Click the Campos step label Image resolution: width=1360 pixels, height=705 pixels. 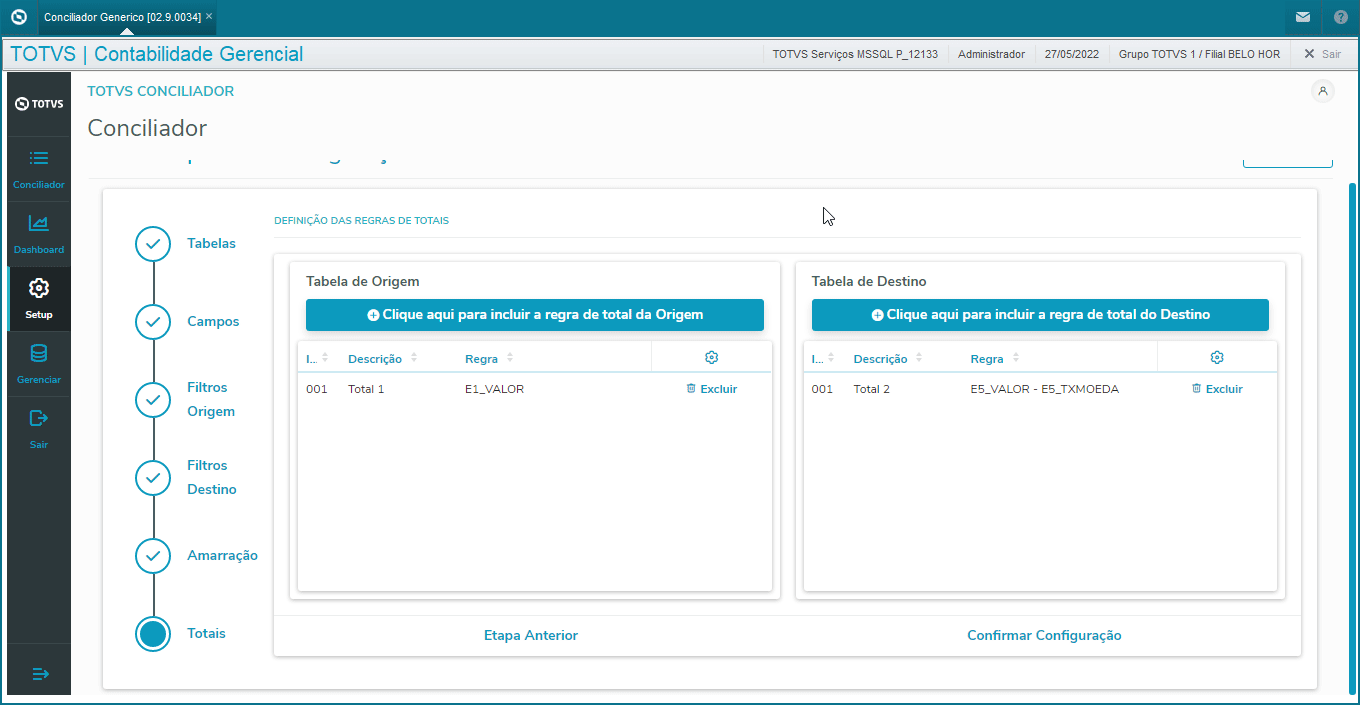(213, 322)
